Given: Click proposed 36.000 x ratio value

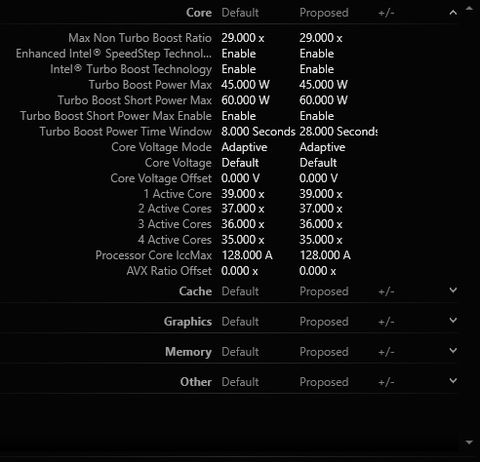Looking at the screenshot, I should point(321,224).
